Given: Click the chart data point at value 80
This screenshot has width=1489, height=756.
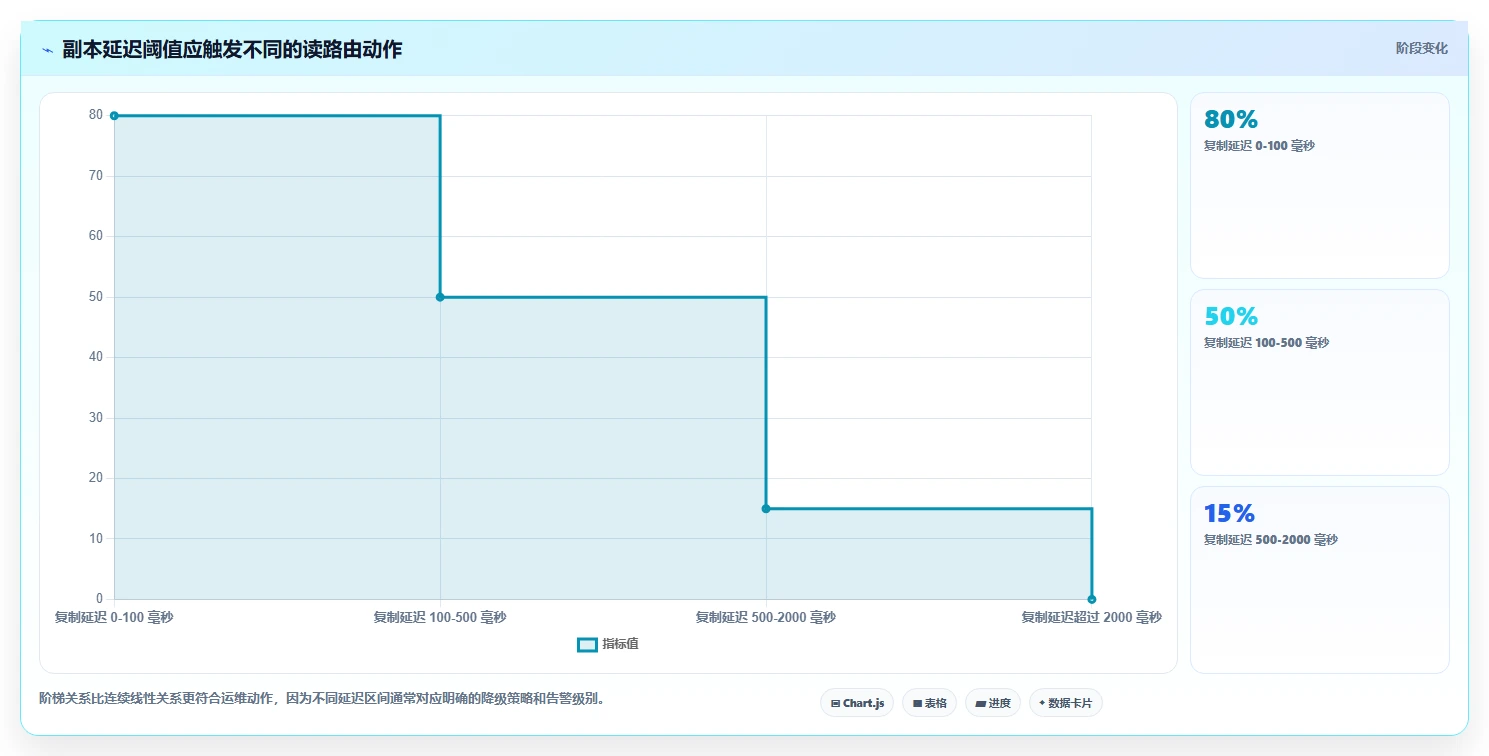Looking at the screenshot, I should [114, 116].
